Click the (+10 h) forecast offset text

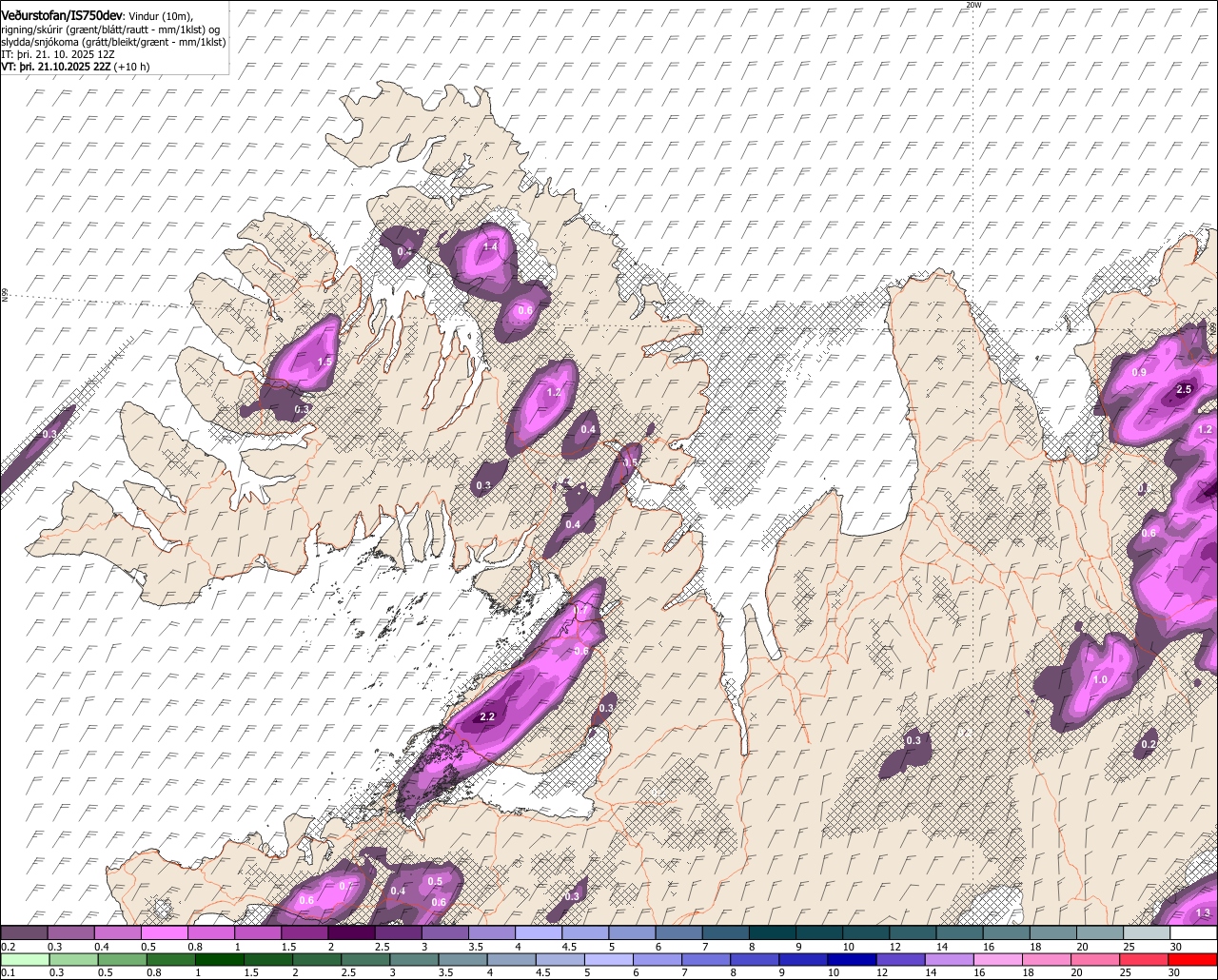[132, 68]
